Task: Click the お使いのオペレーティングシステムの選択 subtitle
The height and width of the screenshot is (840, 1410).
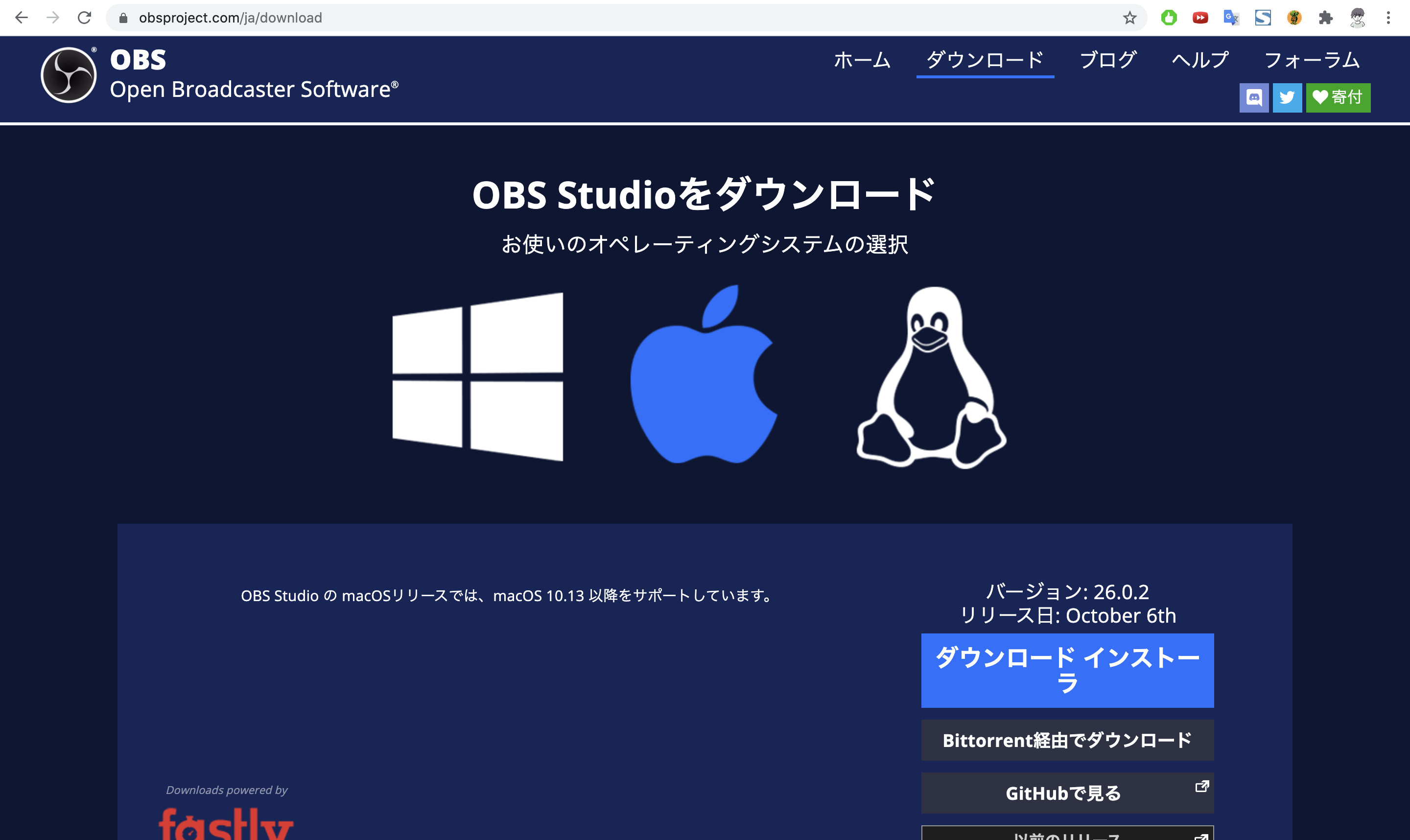Action: tap(705, 245)
